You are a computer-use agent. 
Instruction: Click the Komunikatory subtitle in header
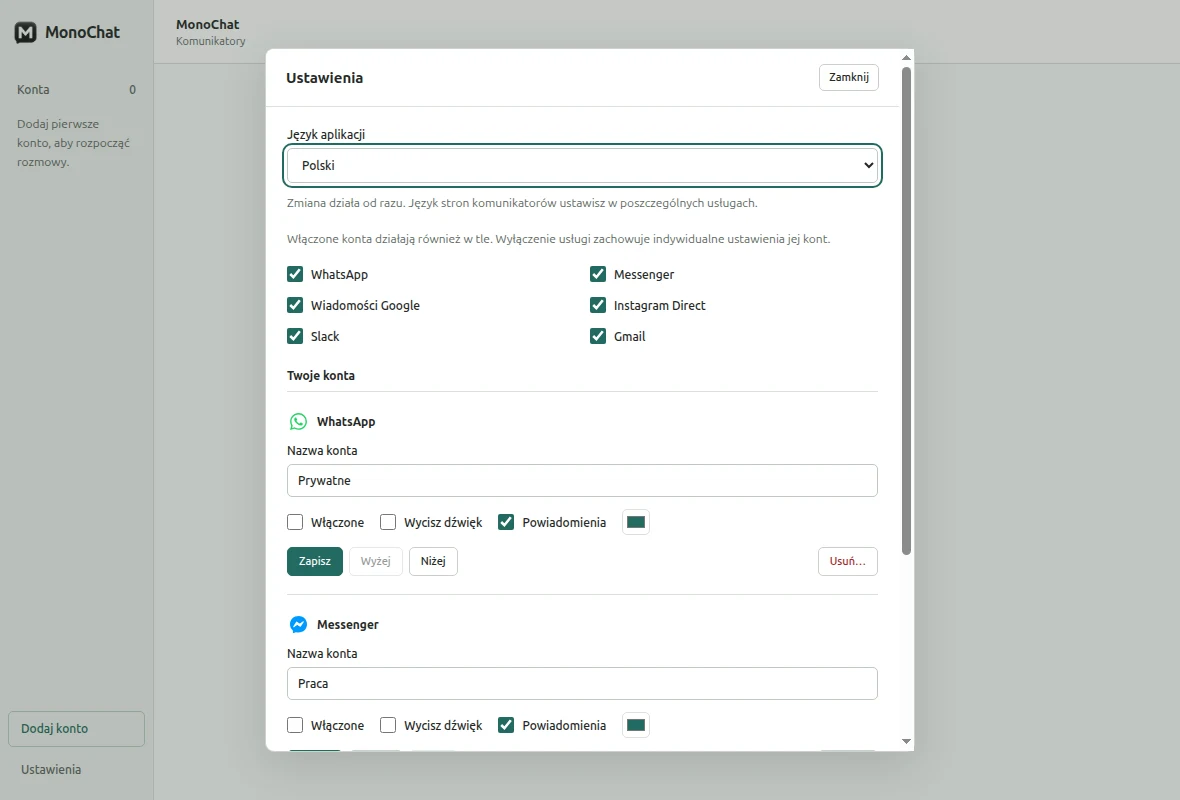click(211, 41)
